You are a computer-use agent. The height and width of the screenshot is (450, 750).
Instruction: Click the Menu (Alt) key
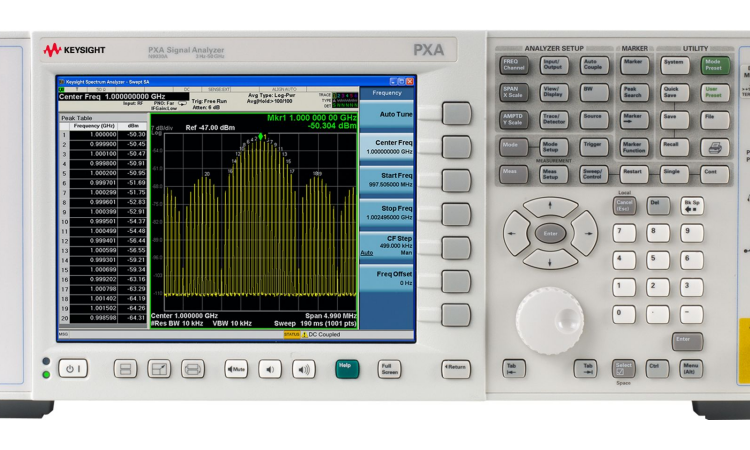[x=691, y=368]
